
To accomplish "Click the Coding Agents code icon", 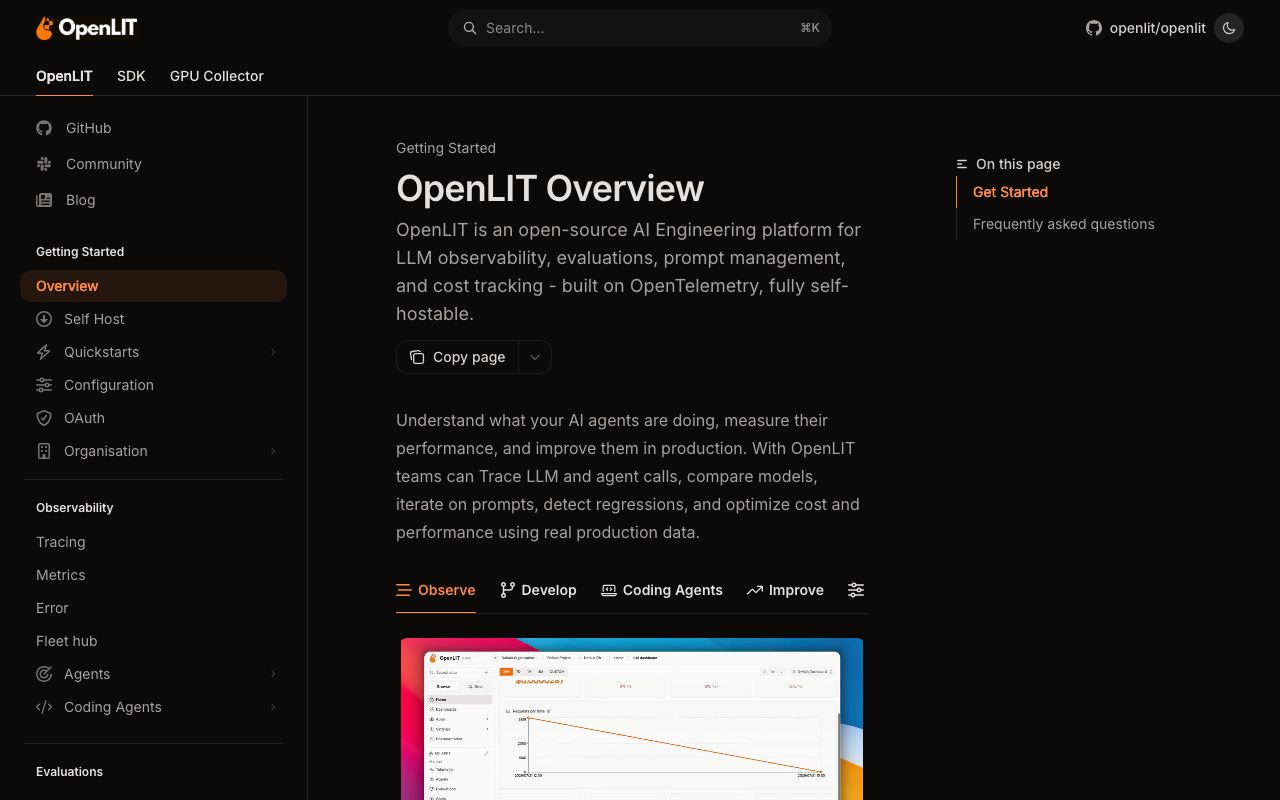I will pos(44,707).
